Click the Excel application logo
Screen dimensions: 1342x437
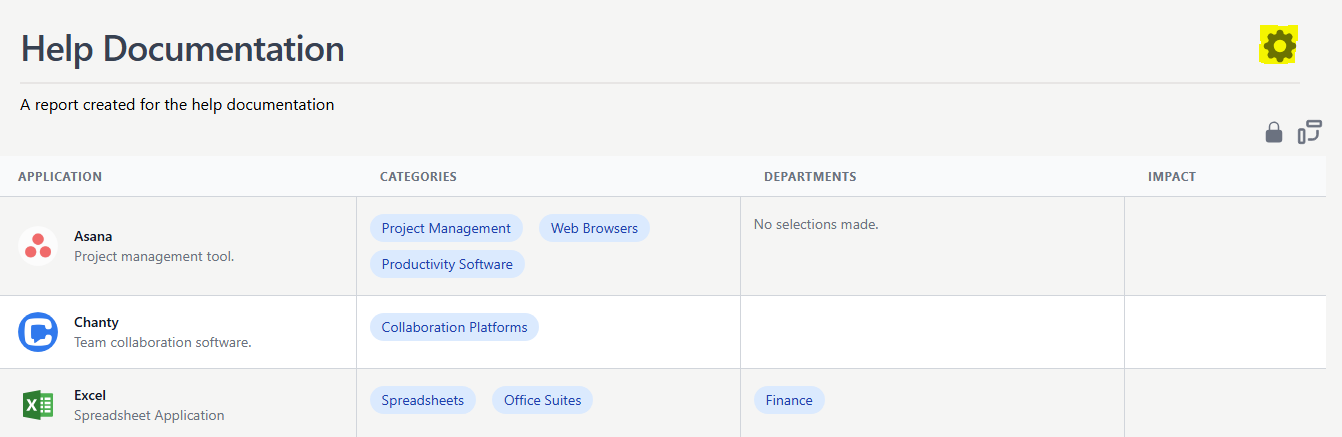[x=38, y=405]
